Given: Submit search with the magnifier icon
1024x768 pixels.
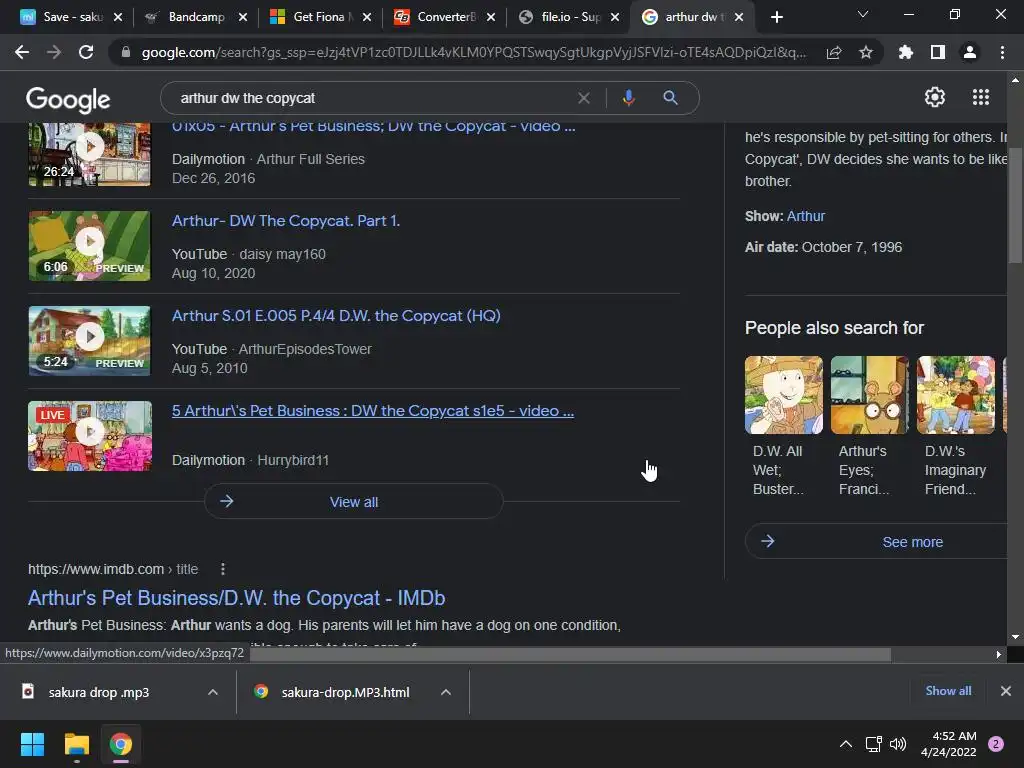Looking at the screenshot, I should click(670, 98).
